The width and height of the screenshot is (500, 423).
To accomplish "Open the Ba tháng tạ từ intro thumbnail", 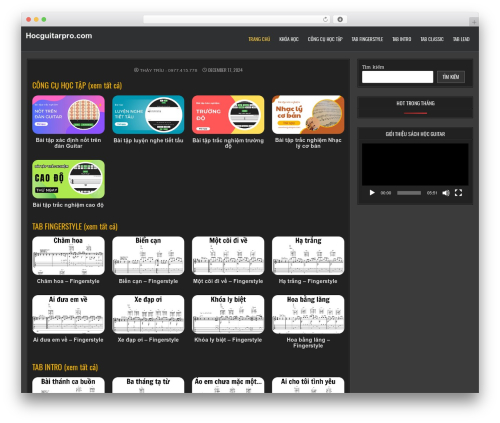I will (x=148, y=385).
